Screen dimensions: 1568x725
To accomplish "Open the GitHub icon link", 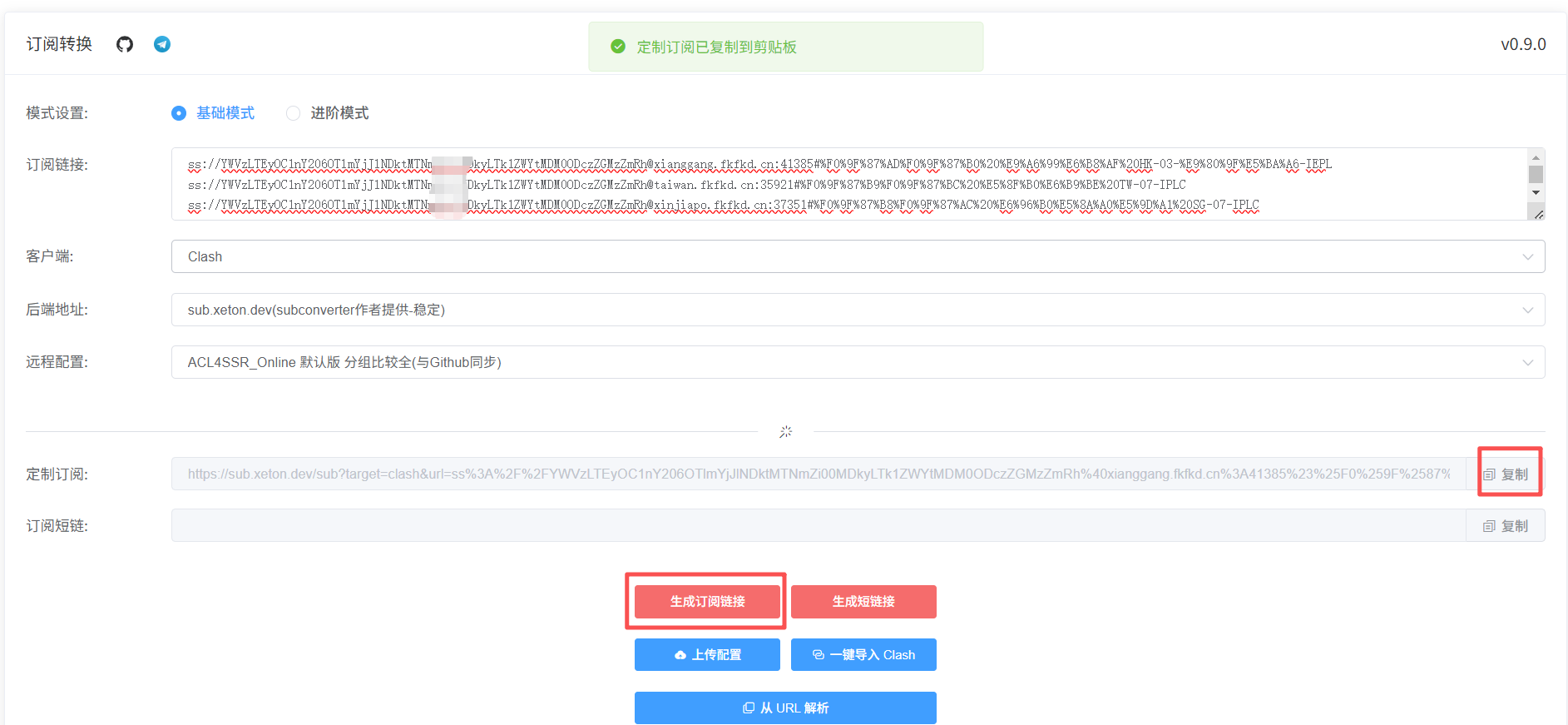I will coord(125,44).
